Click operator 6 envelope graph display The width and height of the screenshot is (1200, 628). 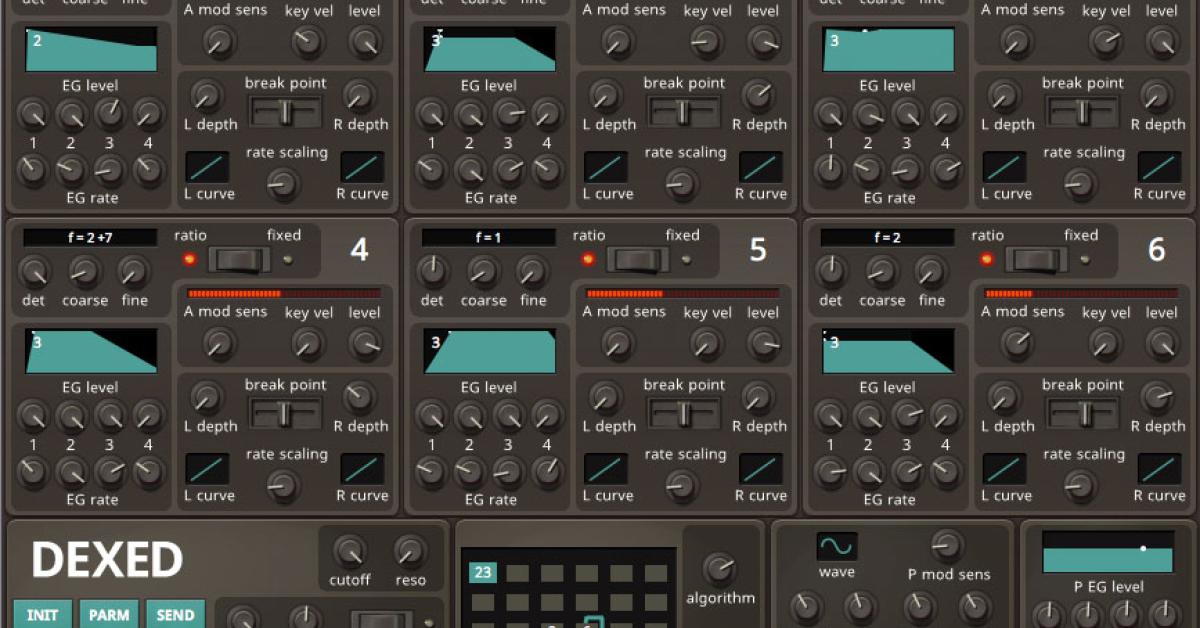(x=888, y=350)
